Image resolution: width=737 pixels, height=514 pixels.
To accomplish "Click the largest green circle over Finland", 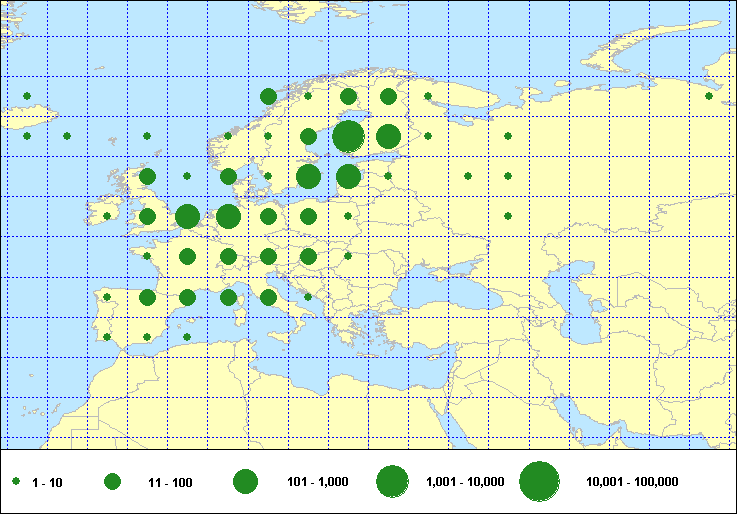I will coord(348,136).
